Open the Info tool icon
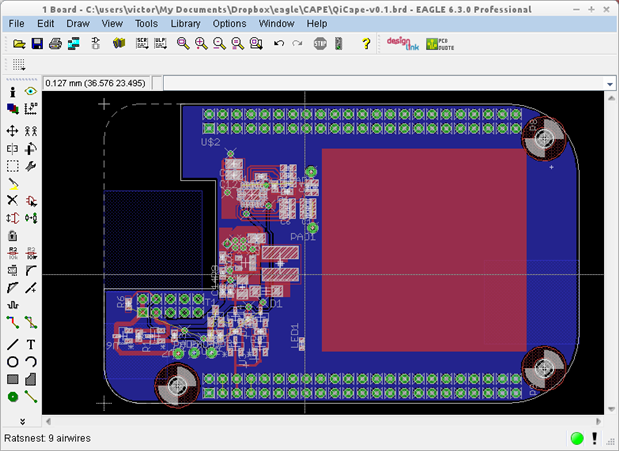 tap(13, 92)
